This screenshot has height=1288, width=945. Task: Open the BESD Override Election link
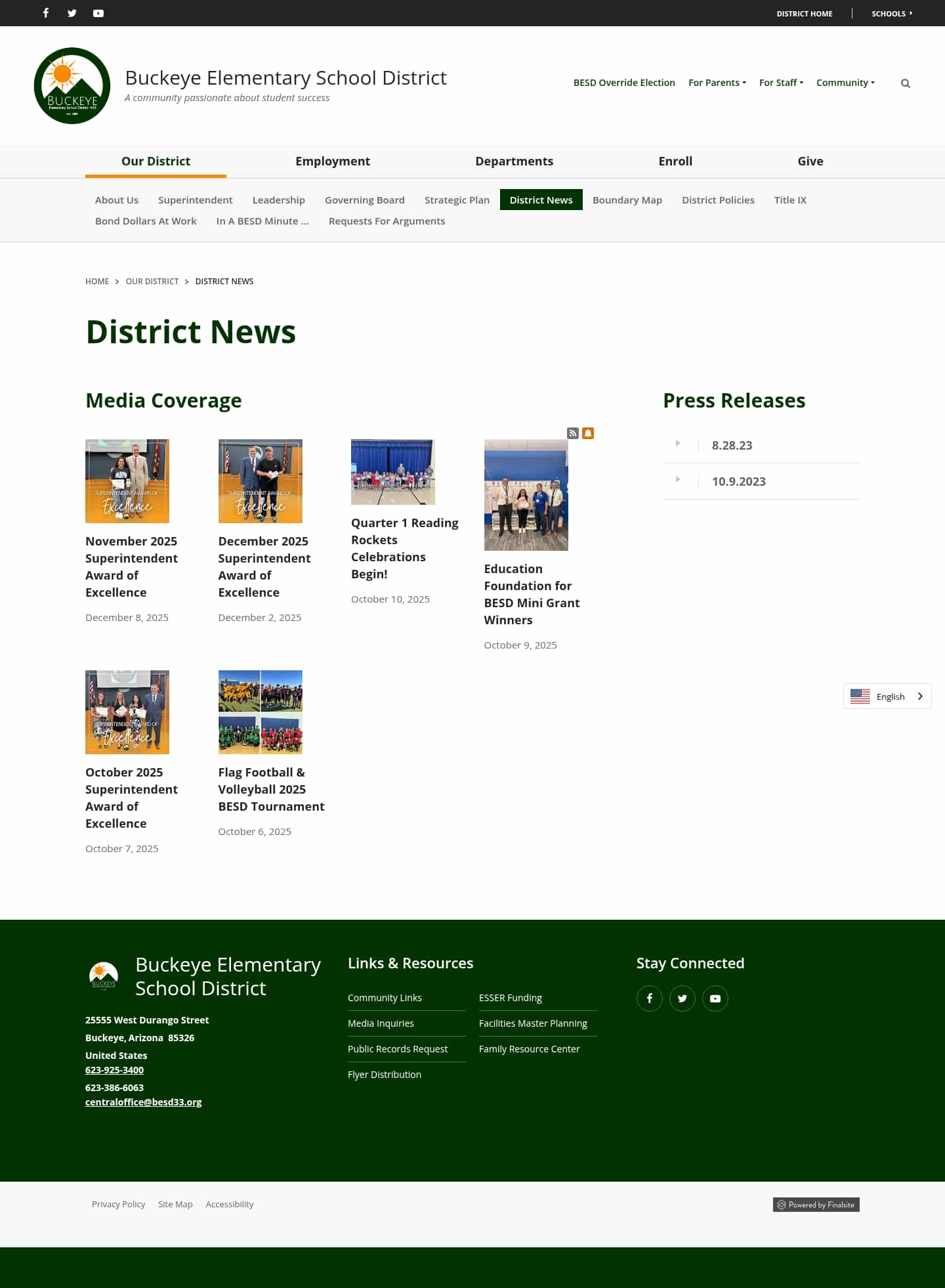click(624, 83)
